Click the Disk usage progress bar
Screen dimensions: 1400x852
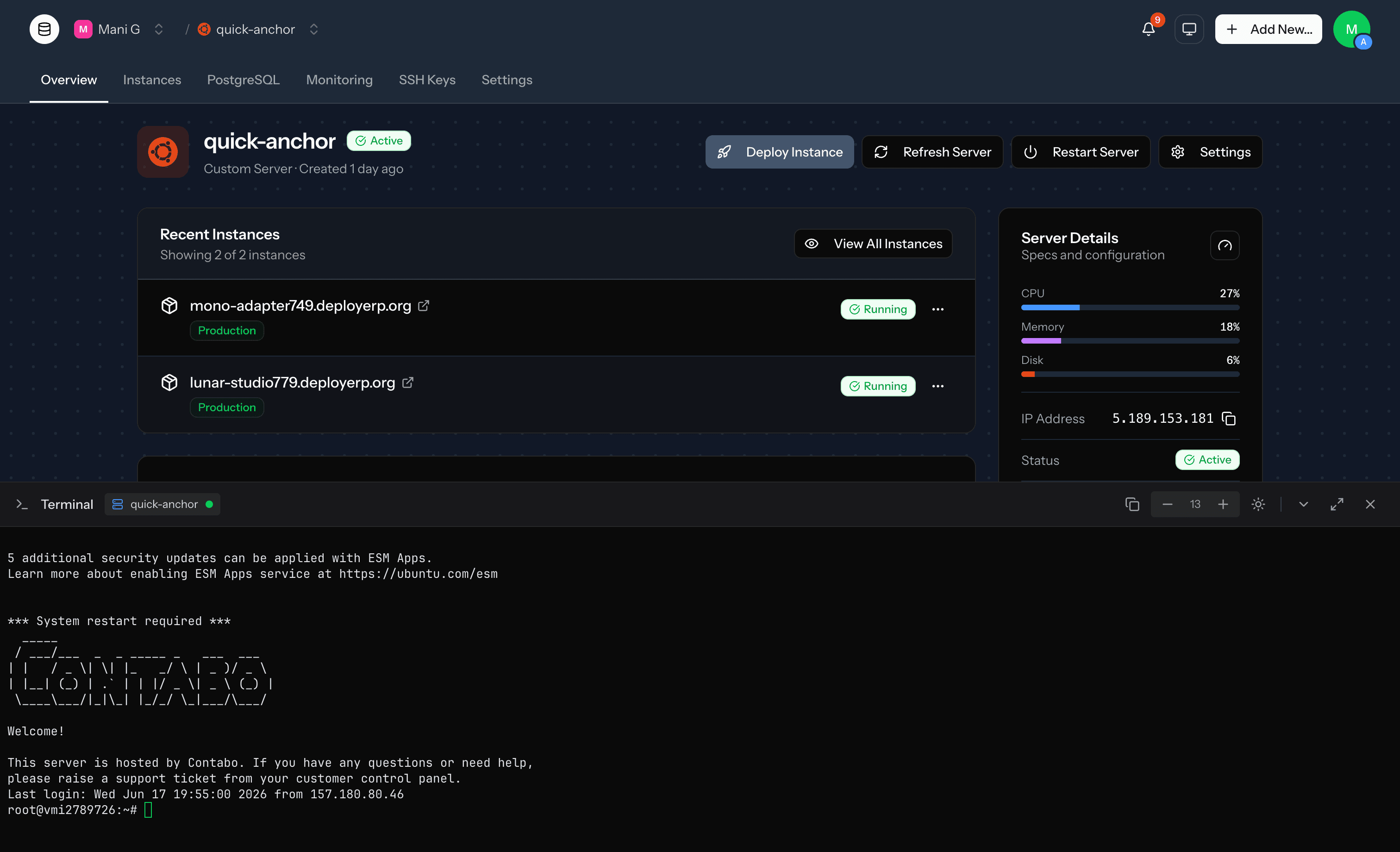pos(1130,375)
